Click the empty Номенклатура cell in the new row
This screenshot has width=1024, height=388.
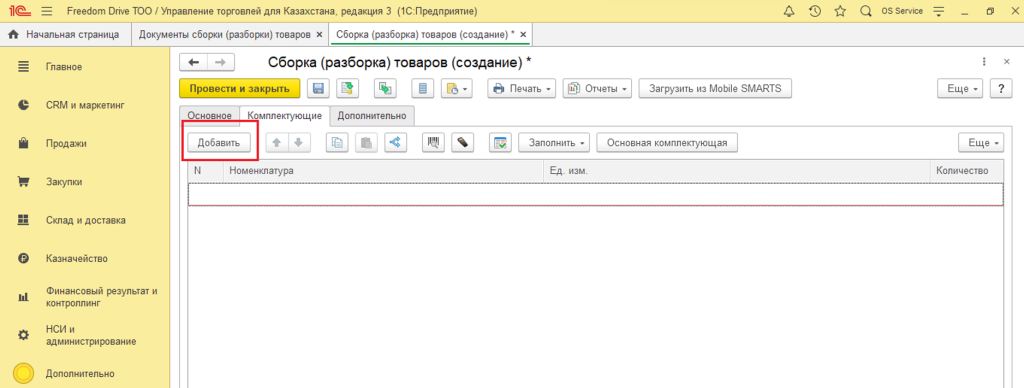click(x=383, y=195)
